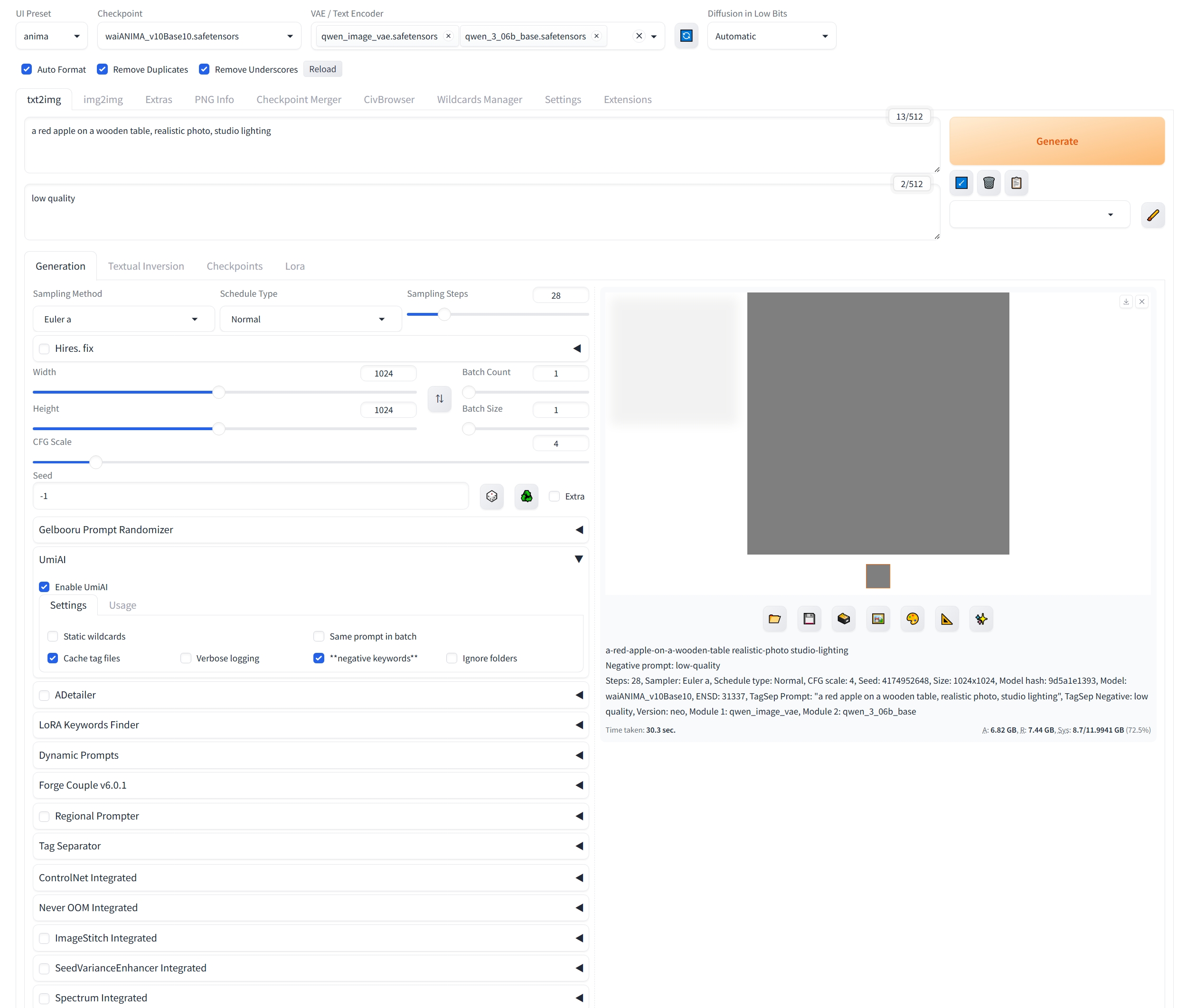The width and height of the screenshot is (1177, 1008).
Task: Send image to img2img picture icon
Action: coord(878,619)
